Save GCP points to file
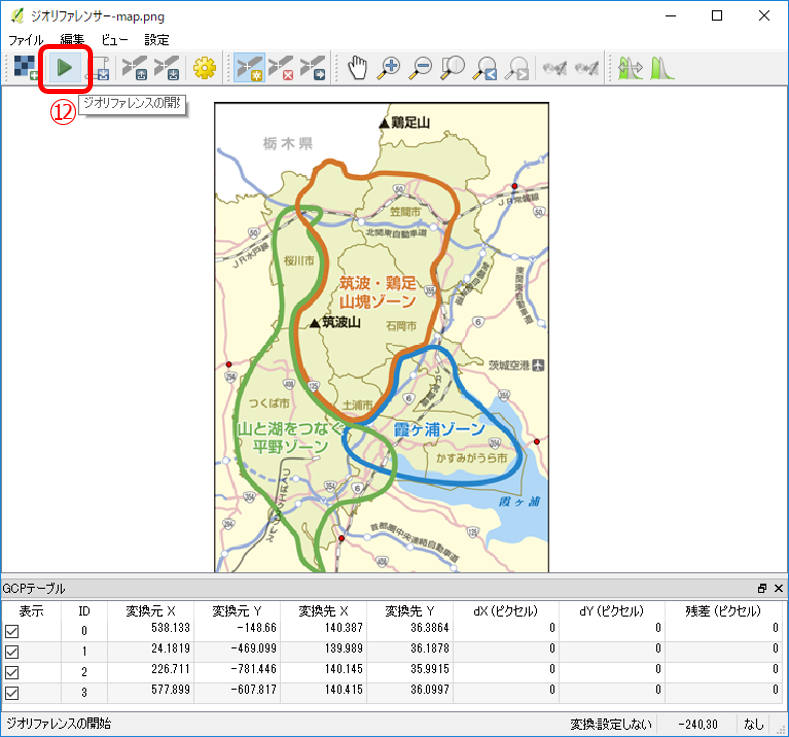This screenshot has height=737, width=789. tap(167, 67)
